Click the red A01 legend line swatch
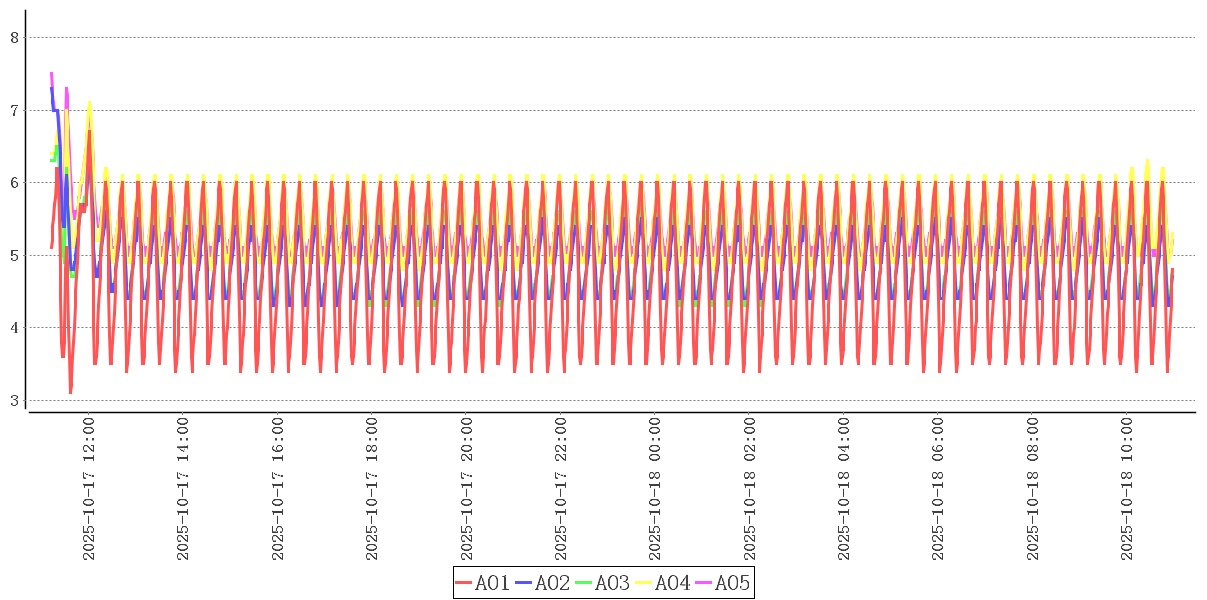The width and height of the screenshot is (1207, 600). (x=464, y=583)
